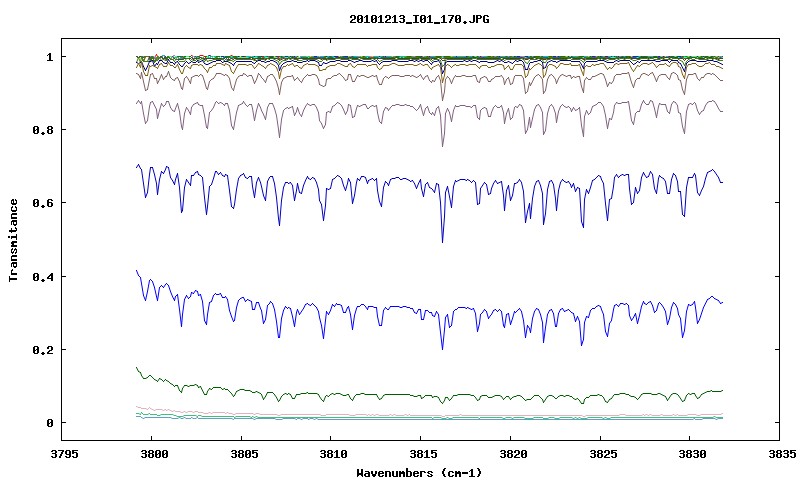Click the y-axis tick label 0.6
Image resolution: width=800 pixels, height=480 pixels.
[x=43, y=203]
